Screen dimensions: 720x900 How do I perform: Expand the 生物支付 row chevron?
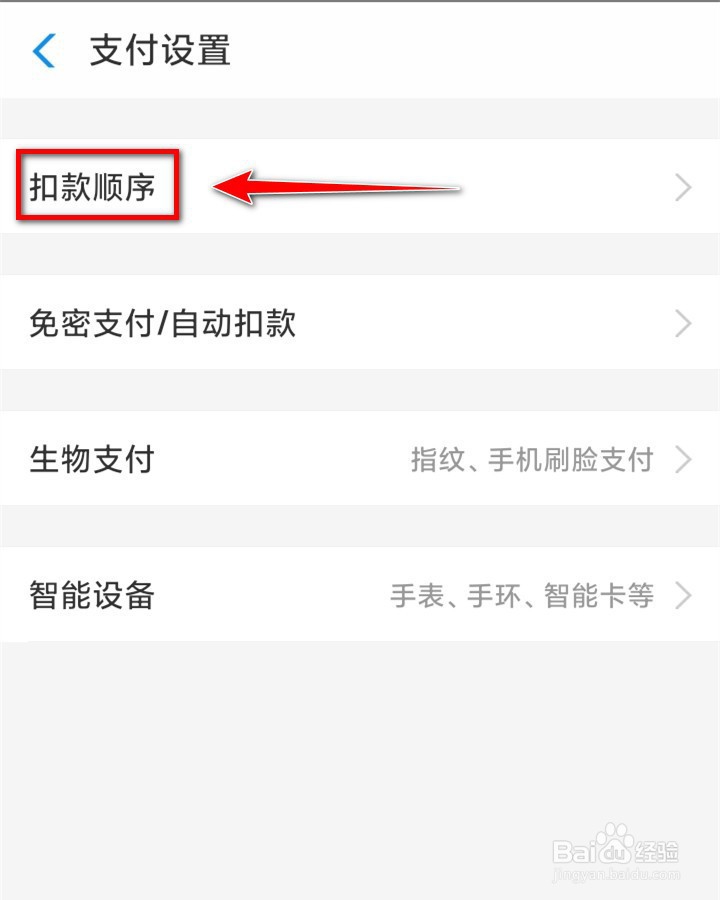tap(683, 459)
